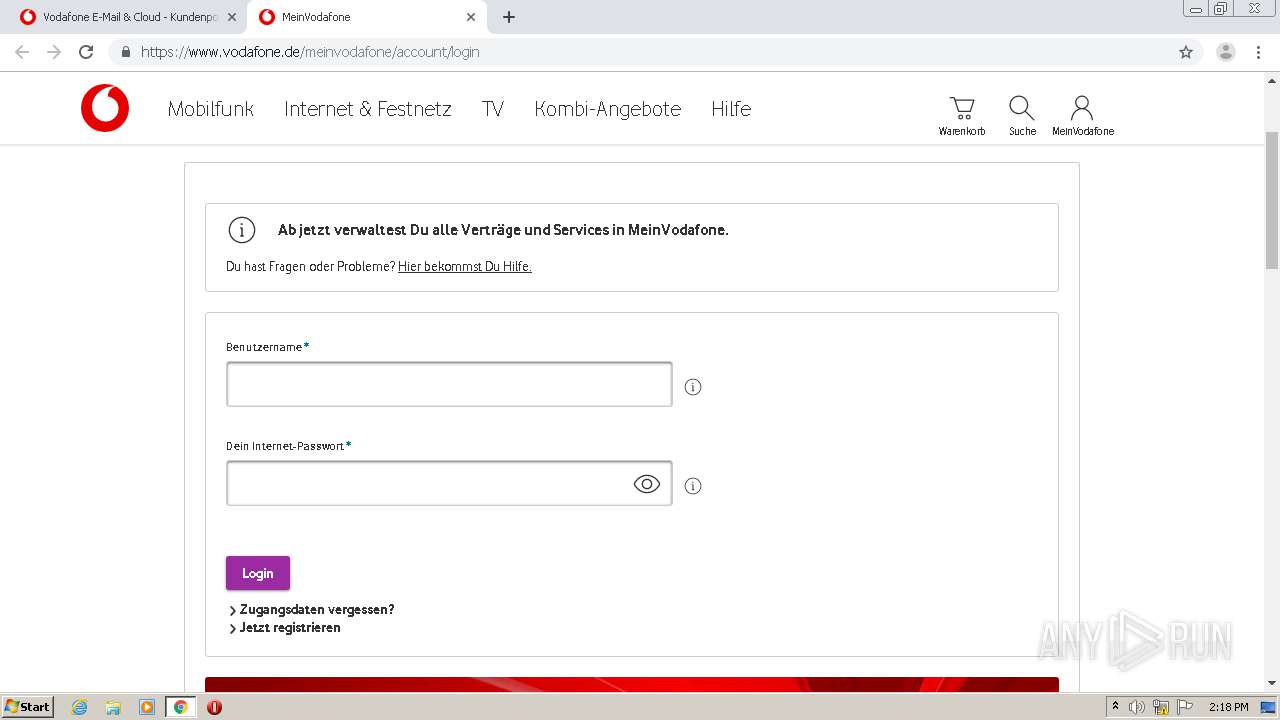Open the Chrome profile avatar
Screen dimensions: 1280x720
coord(1226,52)
